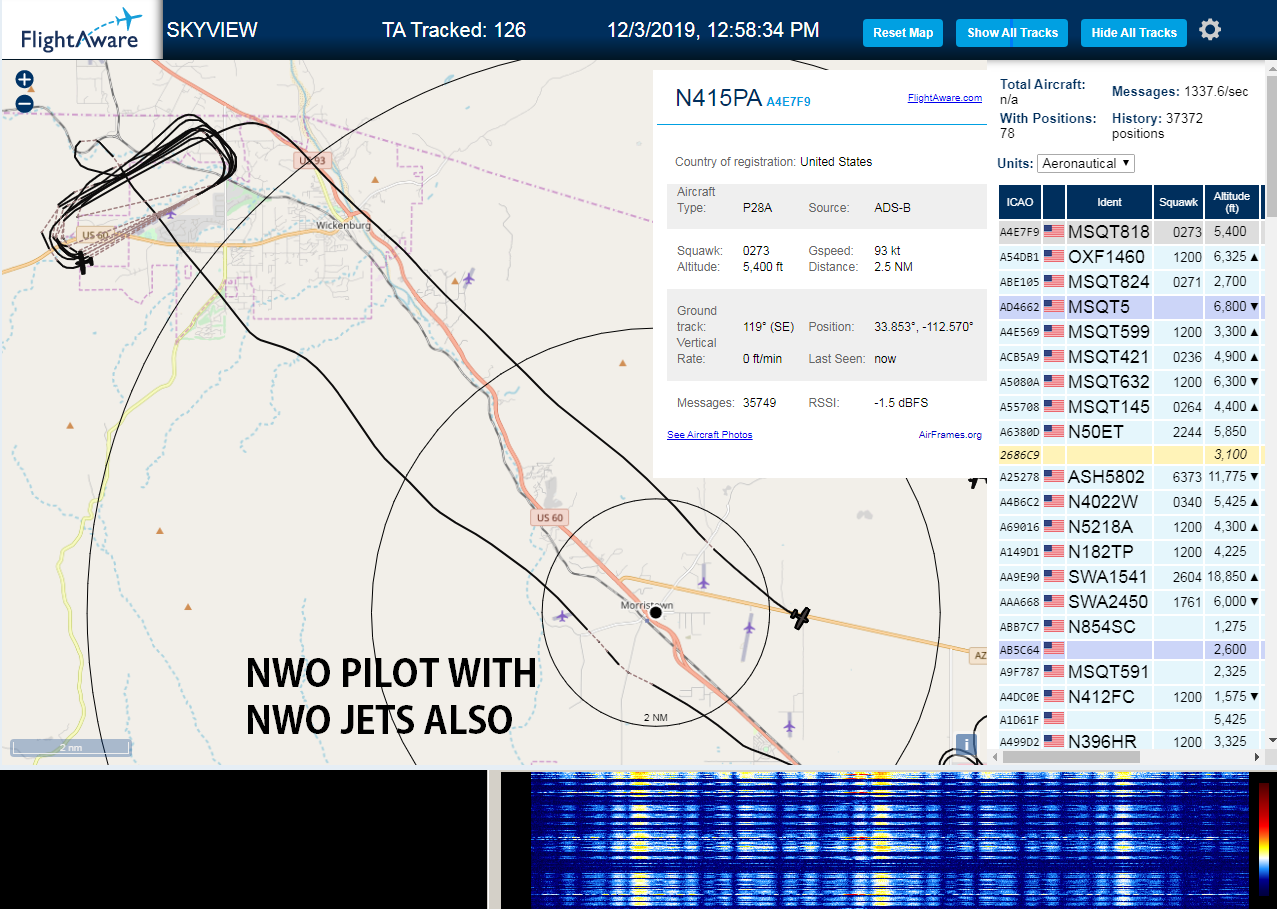Click the US flag in the MSQT5 row
The image size is (1277, 909).
coord(1054,306)
